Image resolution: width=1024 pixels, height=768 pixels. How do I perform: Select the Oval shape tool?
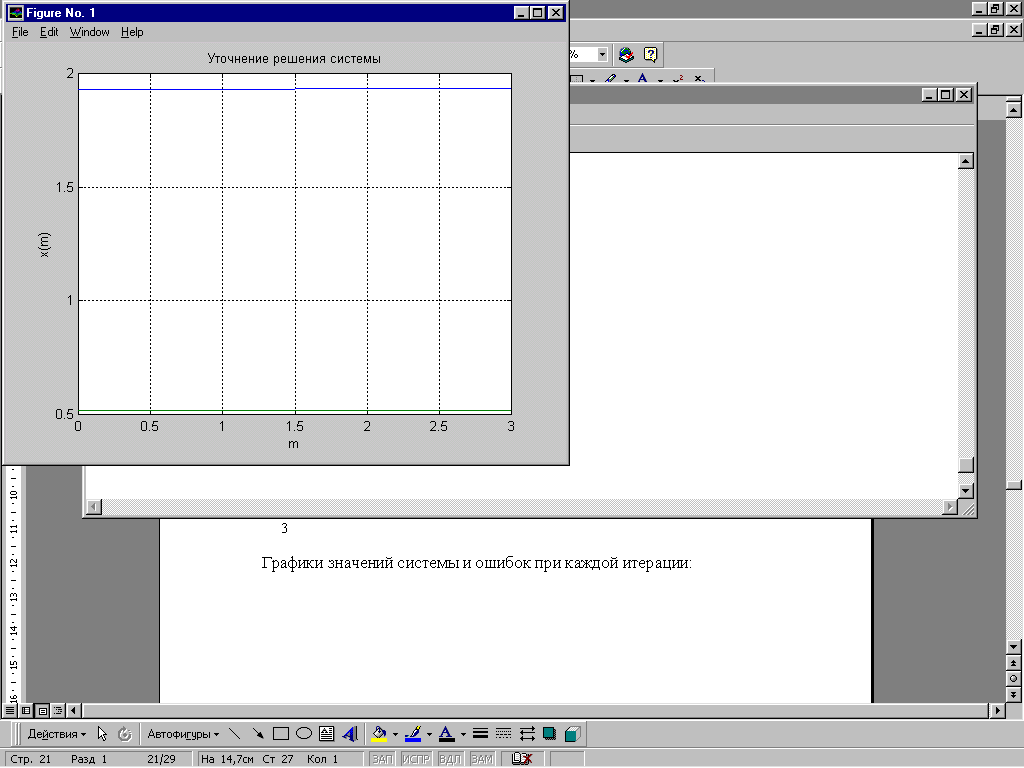[x=304, y=734]
